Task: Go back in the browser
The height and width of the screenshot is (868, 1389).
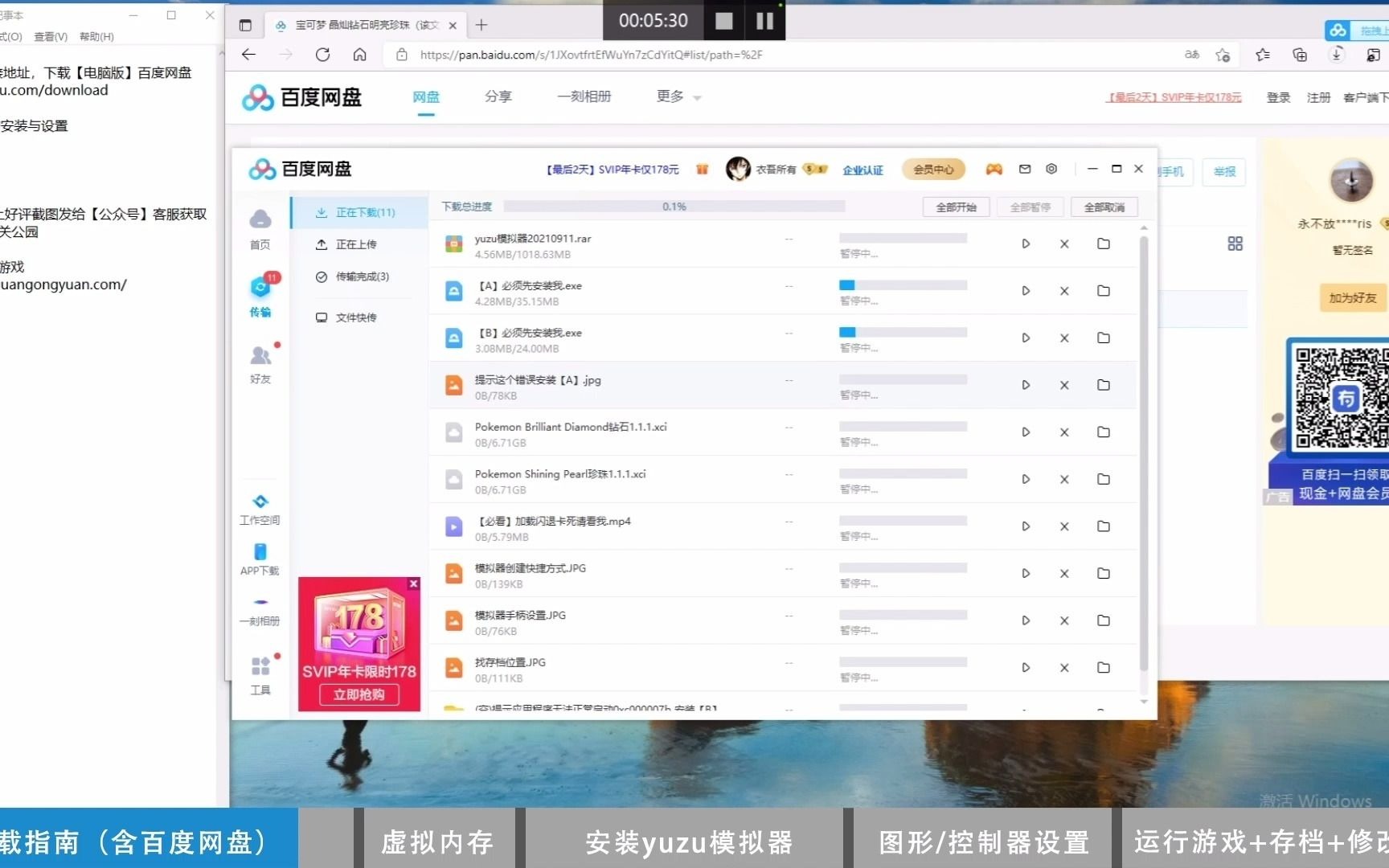Action: pos(249,55)
